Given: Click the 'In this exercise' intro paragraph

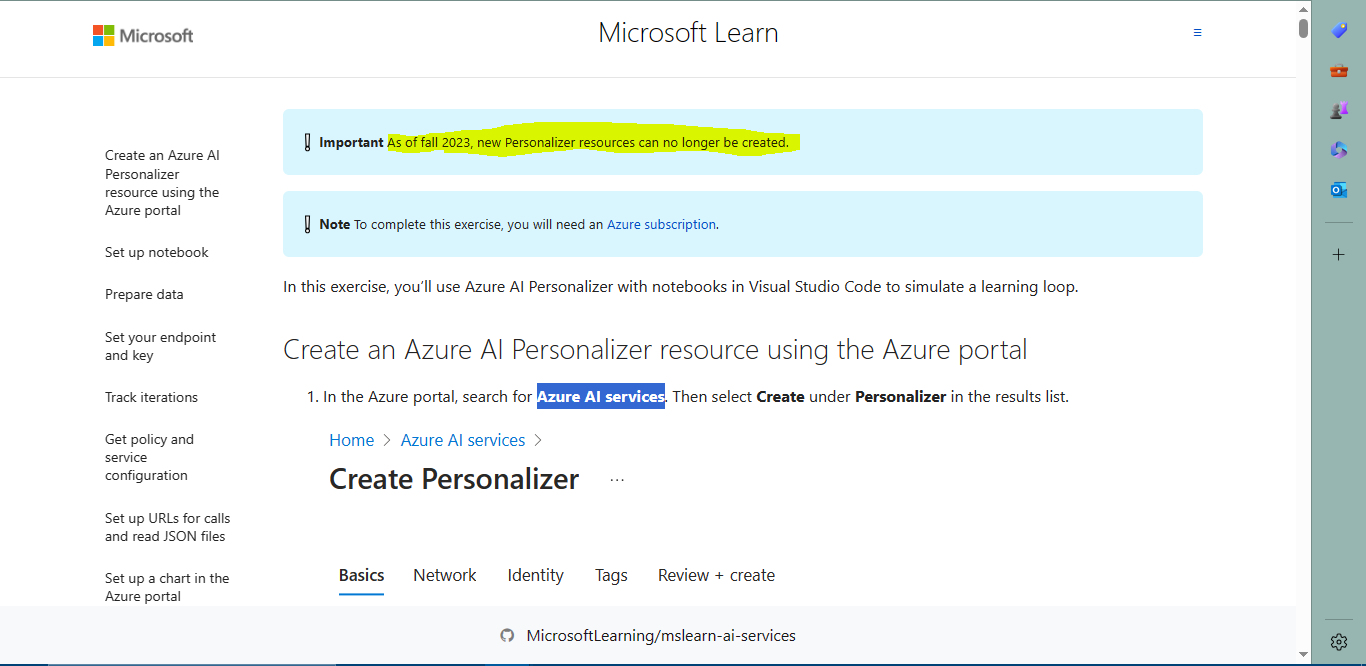Looking at the screenshot, I should (680, 287).
